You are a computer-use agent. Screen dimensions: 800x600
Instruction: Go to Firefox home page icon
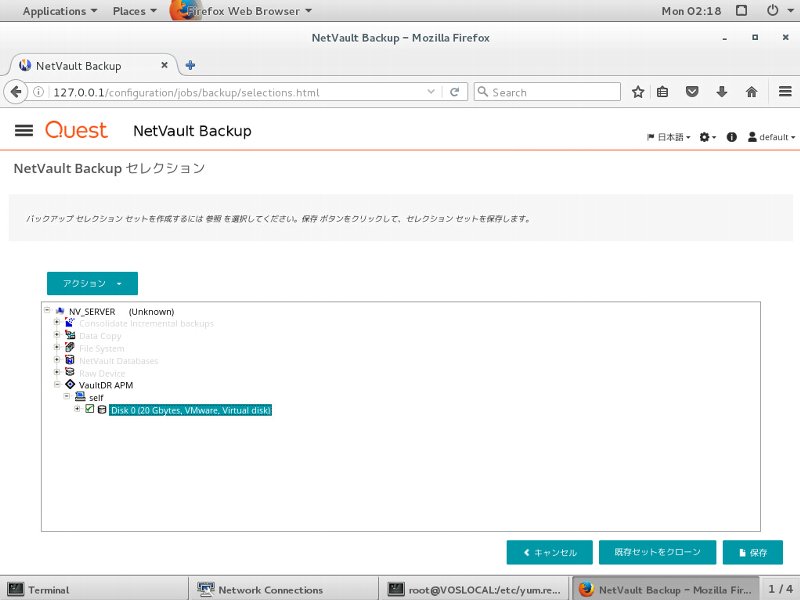click(x=751, y=92)
